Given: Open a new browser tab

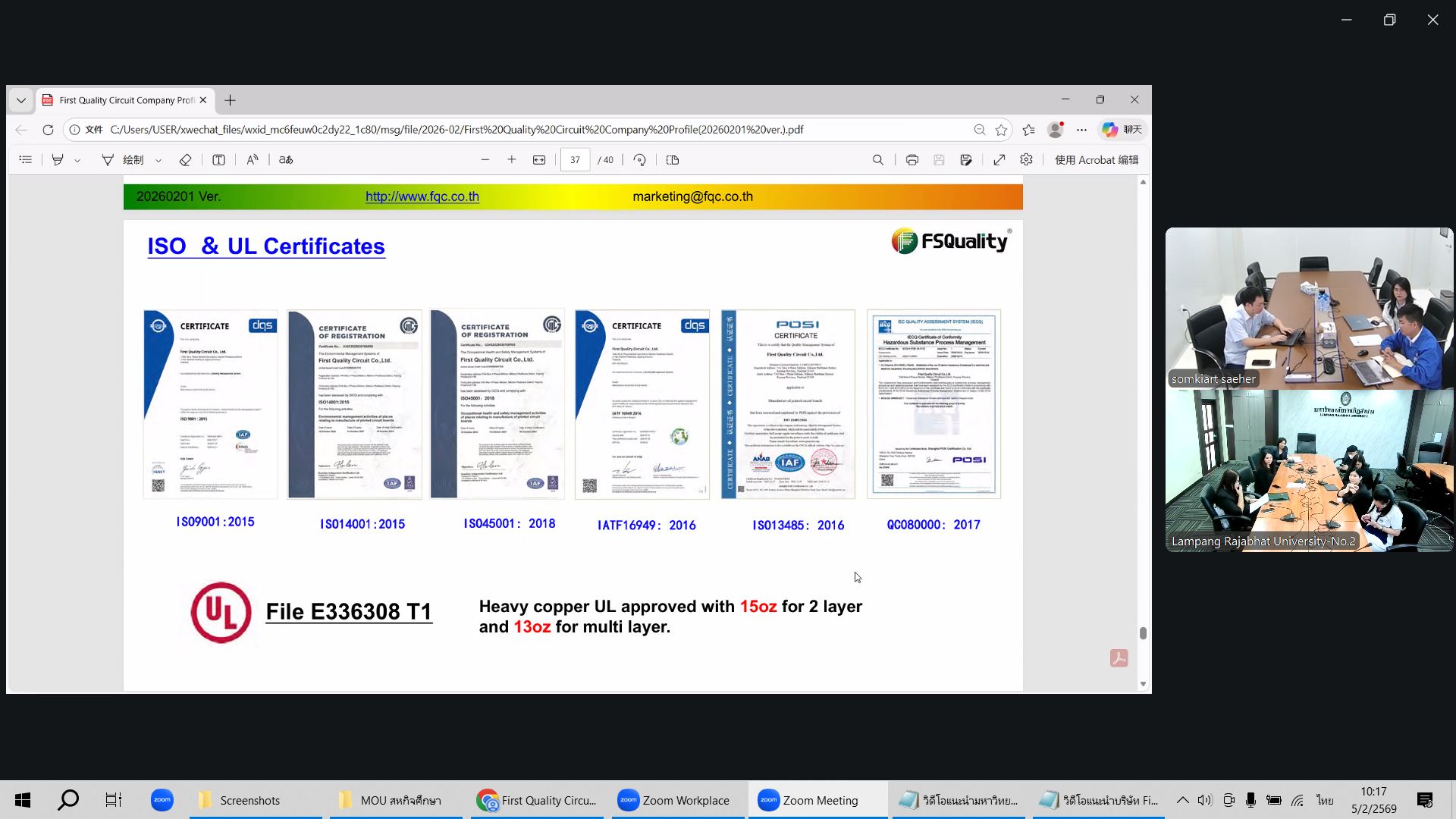Looking at the screenshot, I should click(230, 100).
